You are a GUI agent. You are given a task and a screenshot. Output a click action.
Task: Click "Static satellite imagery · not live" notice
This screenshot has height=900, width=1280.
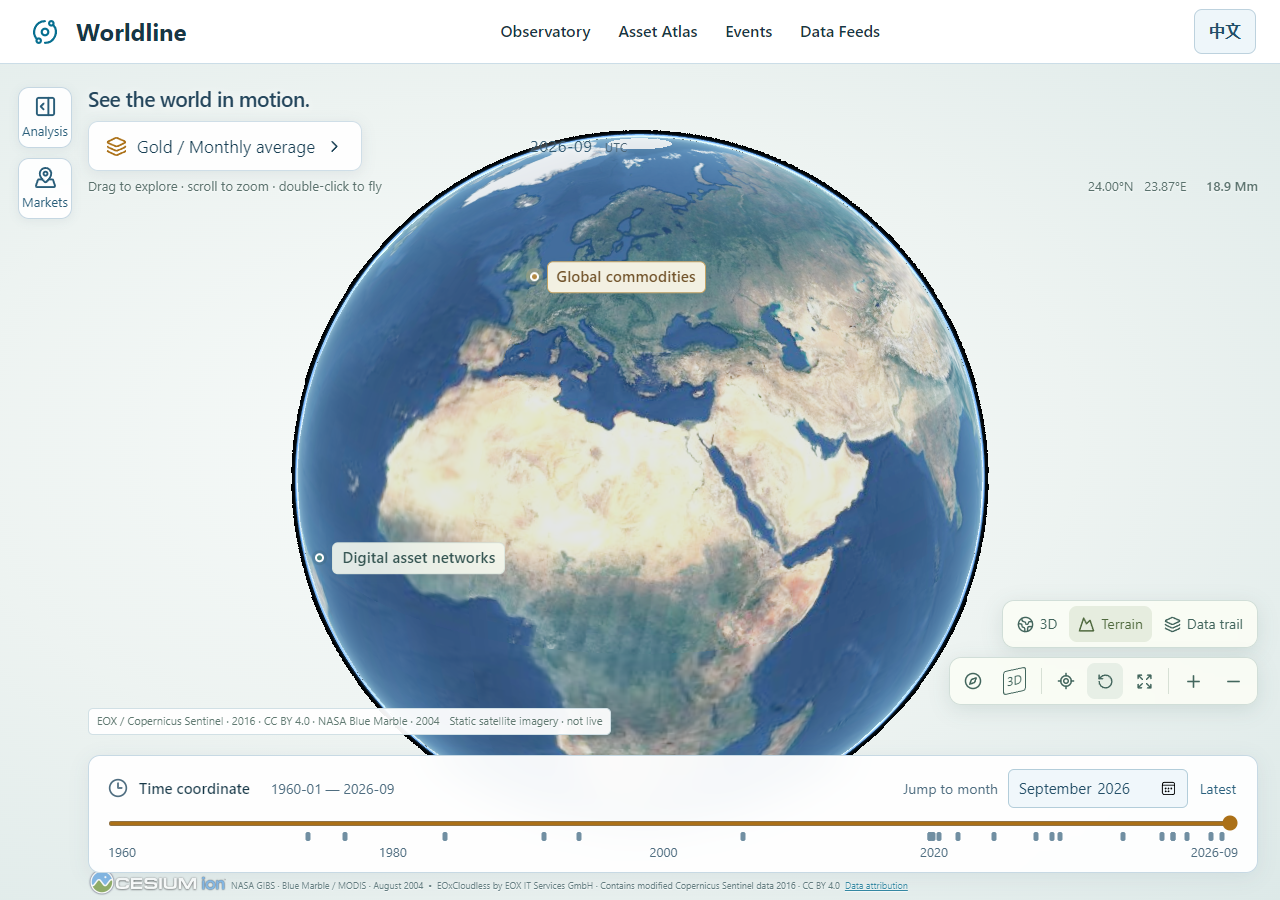point(526,721)
